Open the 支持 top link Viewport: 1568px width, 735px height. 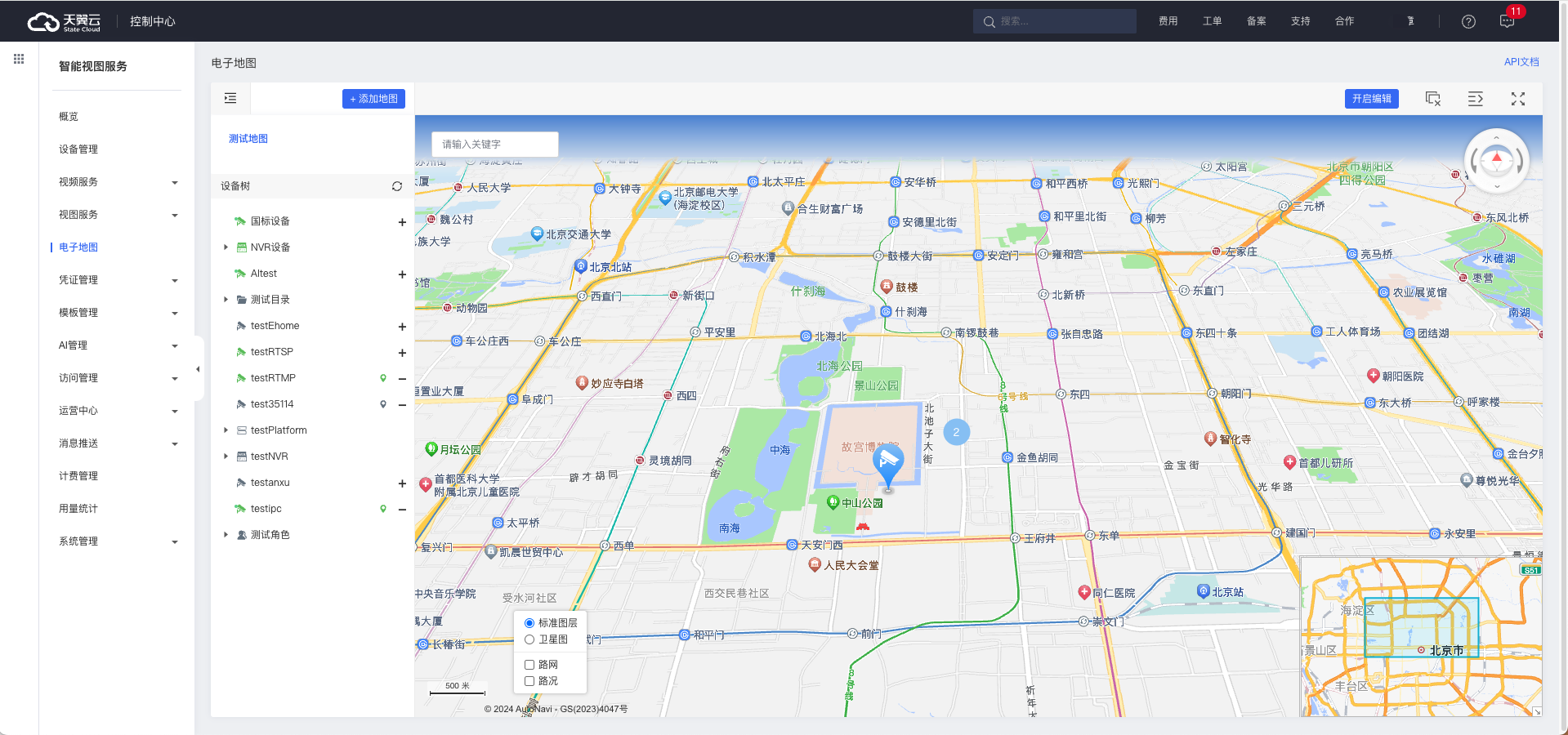pos(1301,21)
